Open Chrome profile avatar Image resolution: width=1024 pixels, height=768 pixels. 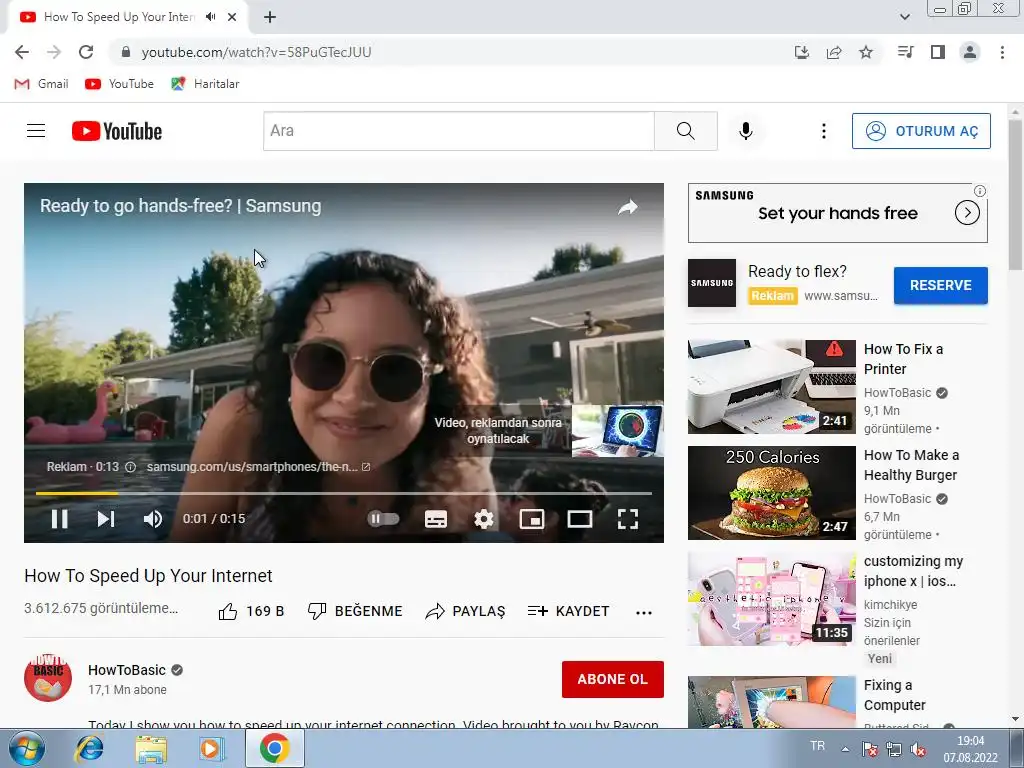click(x=970, y=52)
